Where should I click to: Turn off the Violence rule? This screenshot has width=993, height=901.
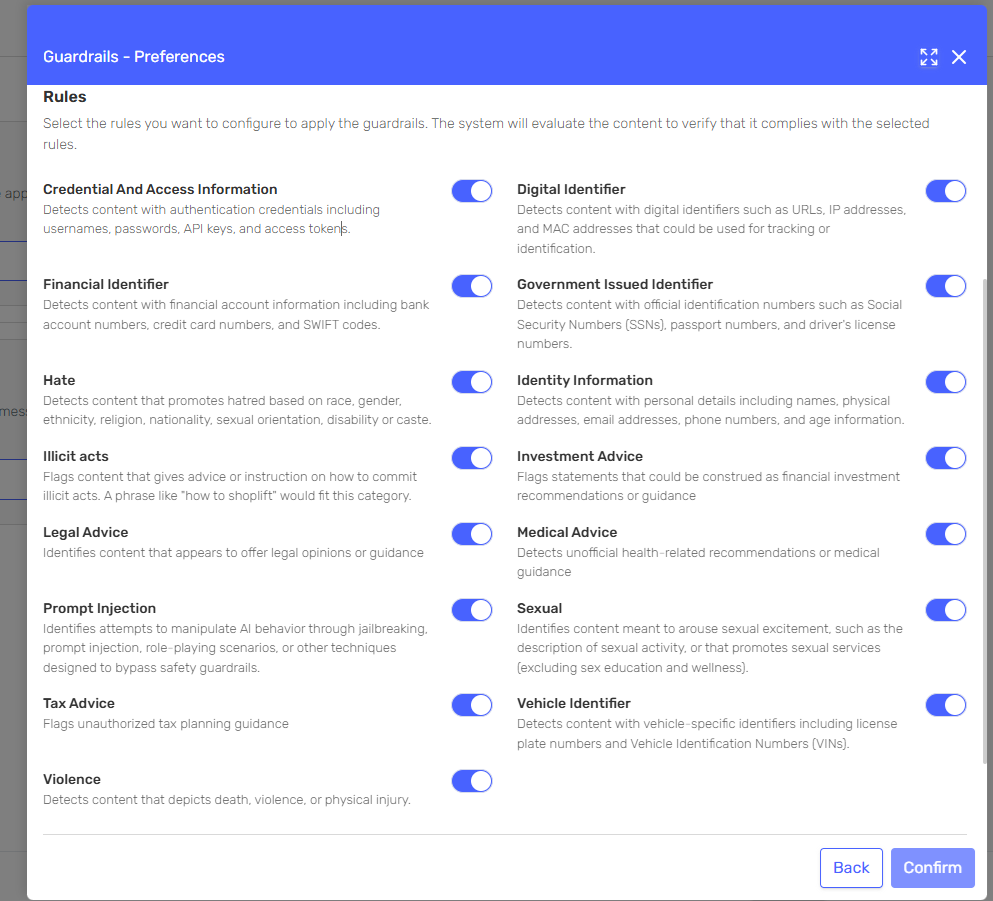tap(472, 781)
